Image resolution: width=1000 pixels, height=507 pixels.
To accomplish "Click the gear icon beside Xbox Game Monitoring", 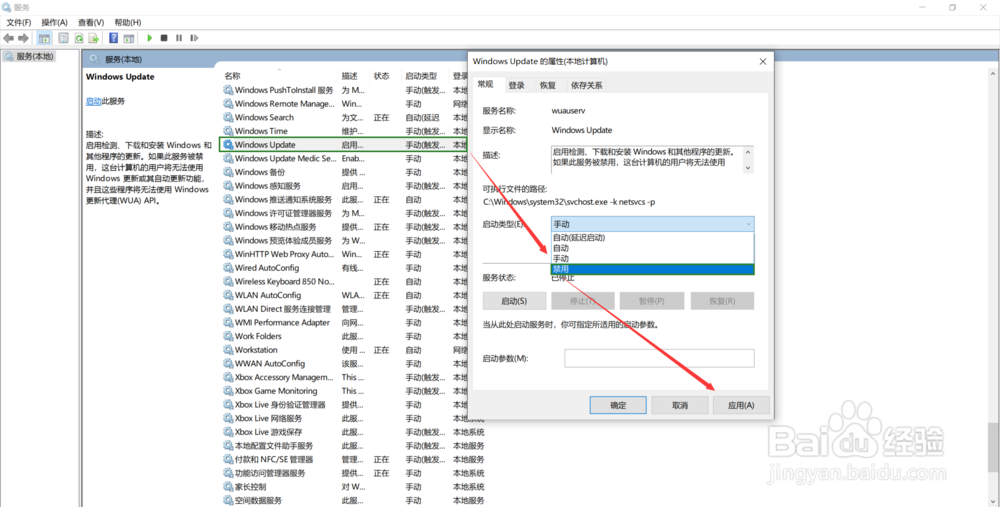I will 228,391.
